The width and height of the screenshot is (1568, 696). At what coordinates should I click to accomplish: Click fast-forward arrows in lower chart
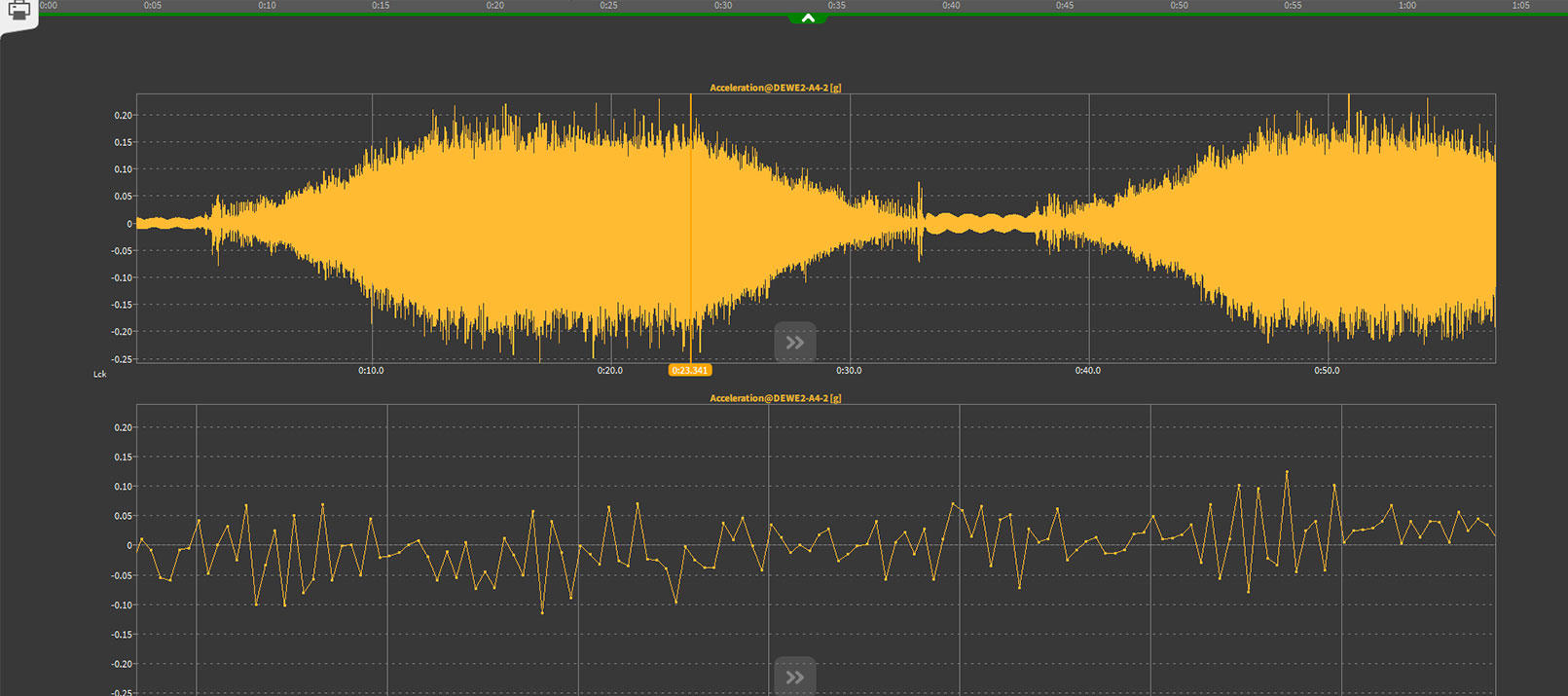pyautogui.click(x=795, y=677)
